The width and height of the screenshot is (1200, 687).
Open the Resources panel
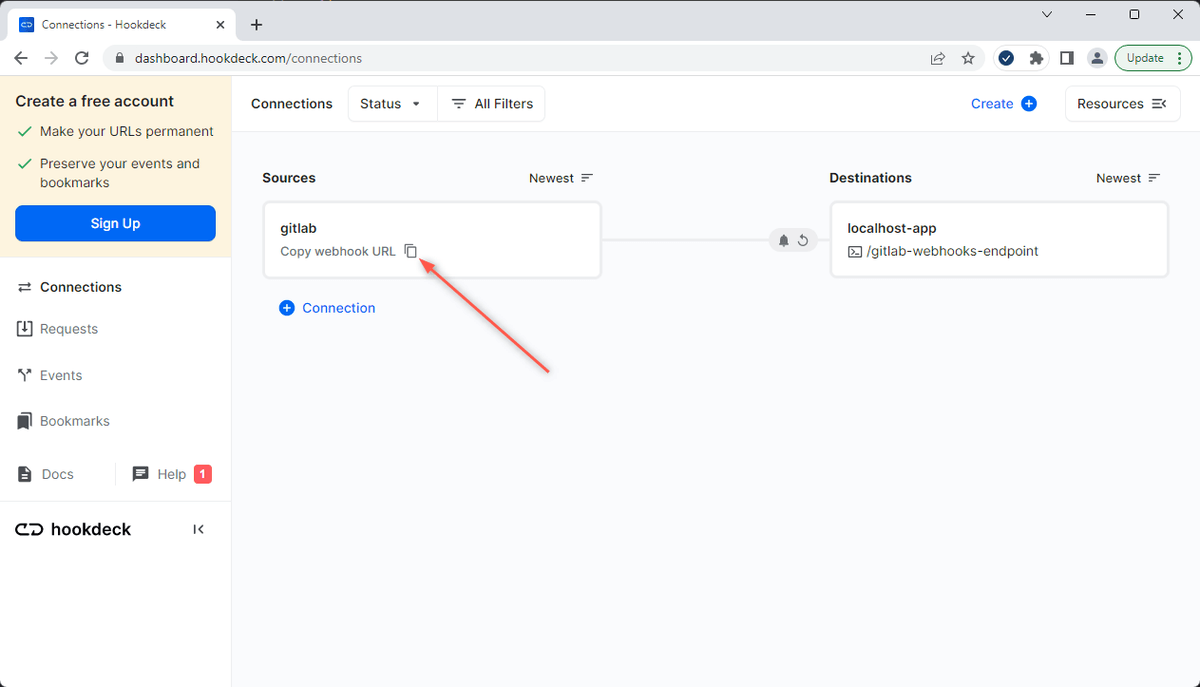pos(1122,103)
